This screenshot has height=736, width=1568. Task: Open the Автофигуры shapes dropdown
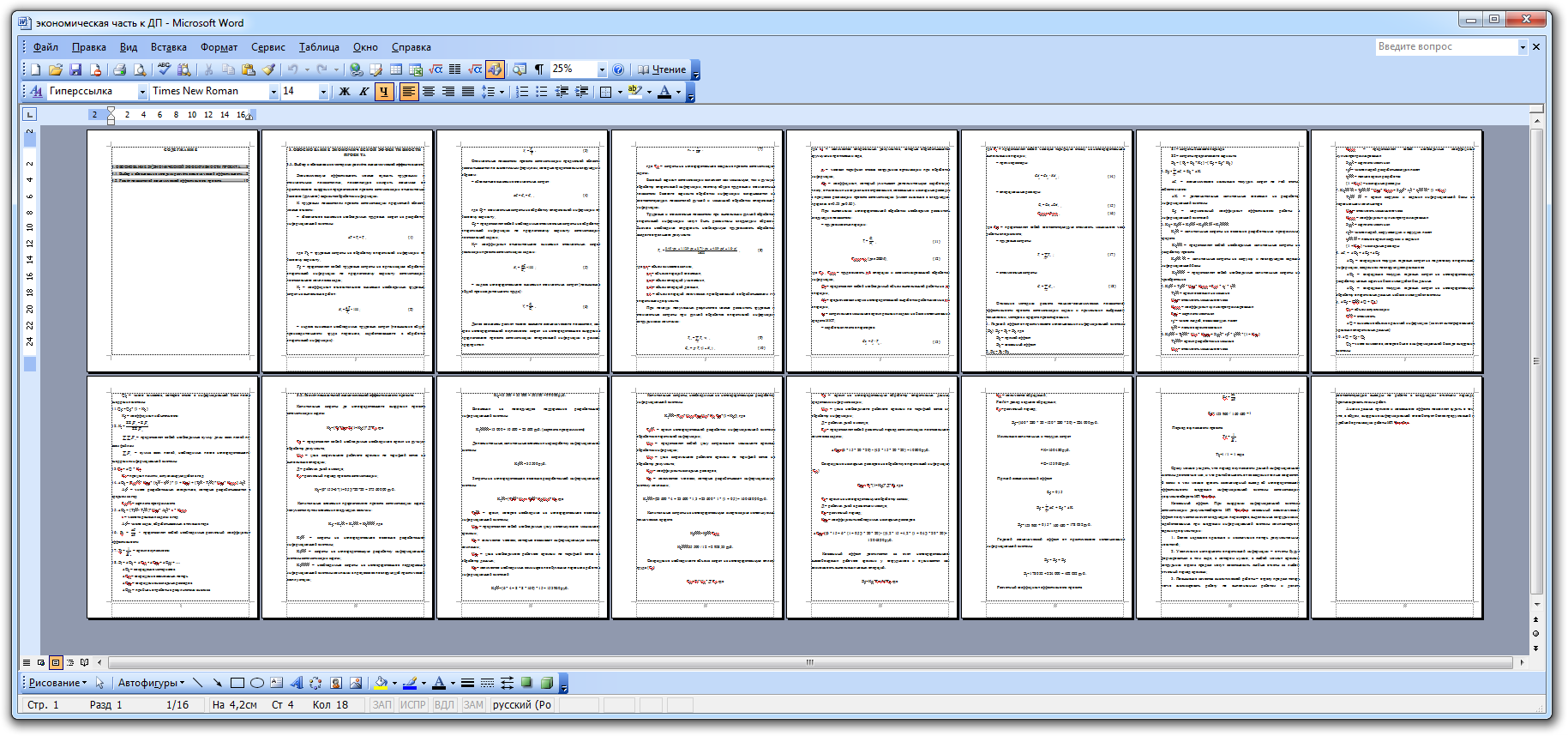(151, 683)
